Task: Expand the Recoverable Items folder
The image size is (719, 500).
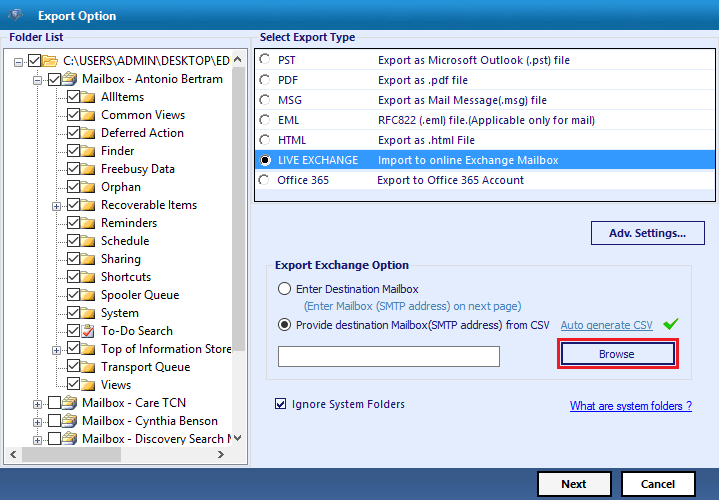Action: (56, 206)
